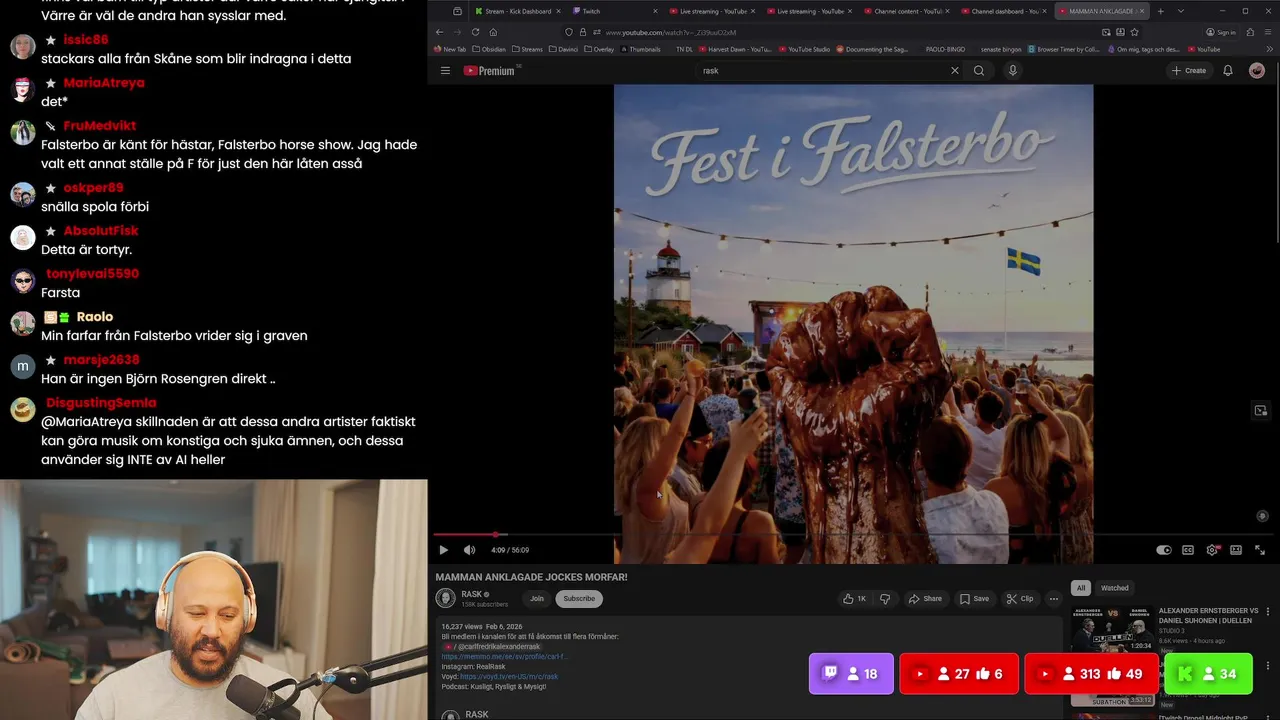
Task: Go back with the browser back arrow
Action: [x=439, y=32]
